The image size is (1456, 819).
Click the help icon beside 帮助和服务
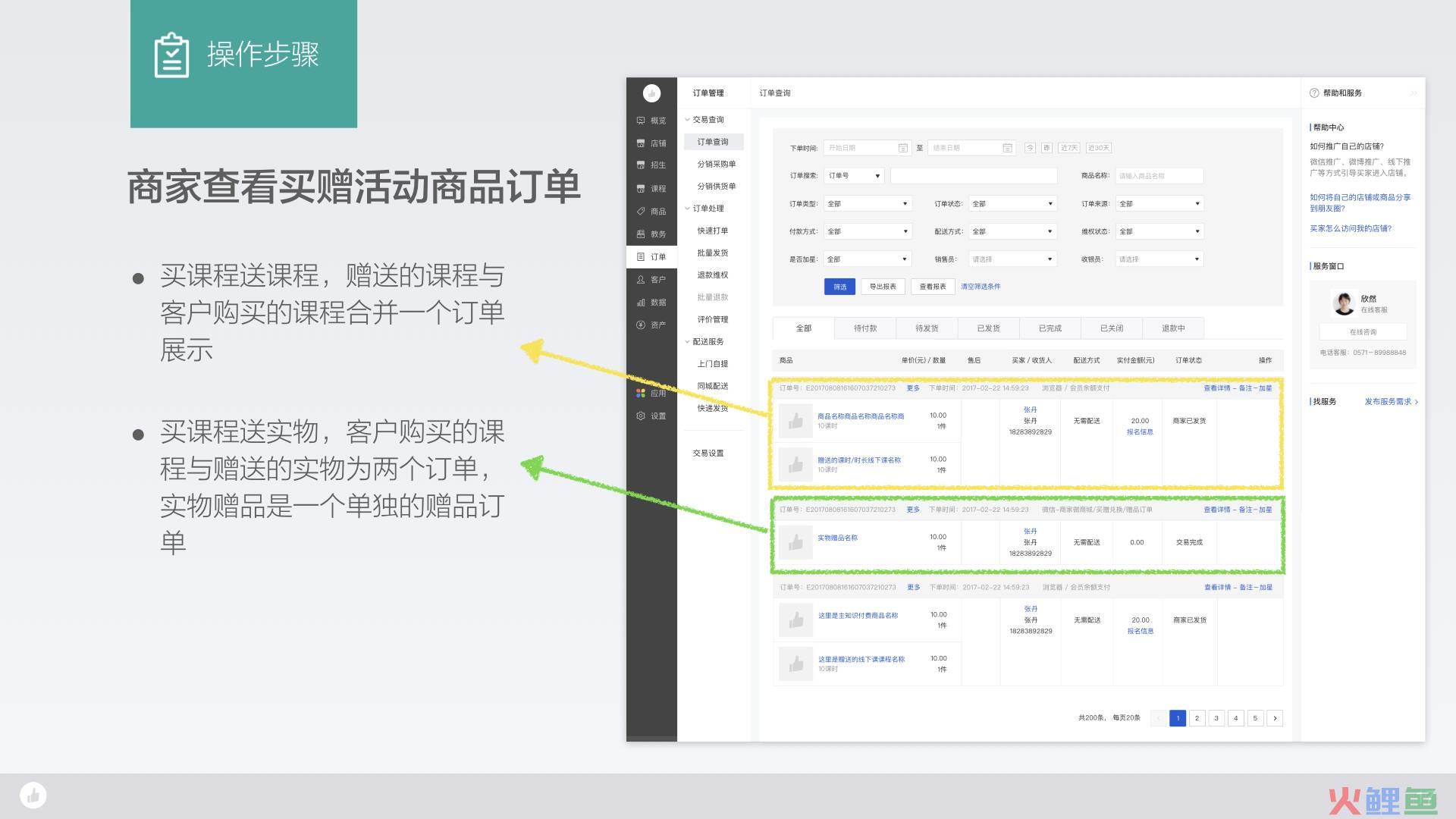(1314, 93)
